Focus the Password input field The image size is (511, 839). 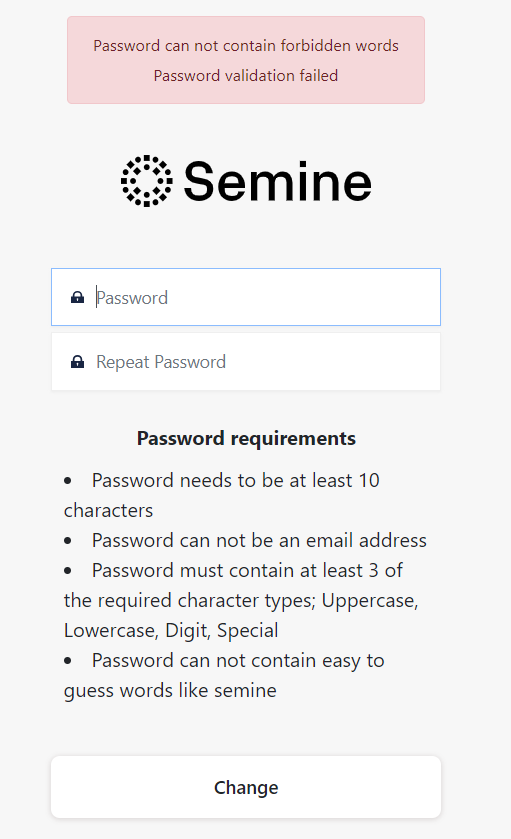[x=246, y=297]
